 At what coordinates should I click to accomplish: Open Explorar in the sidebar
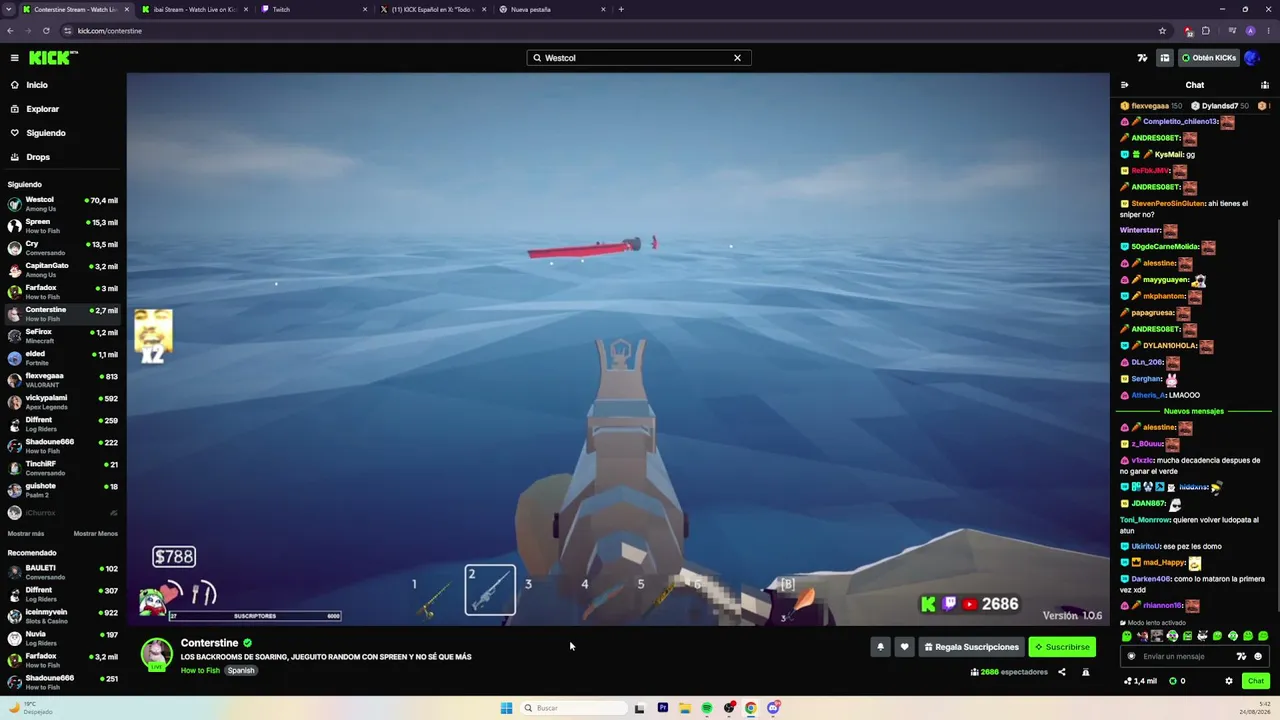(63, 109)
